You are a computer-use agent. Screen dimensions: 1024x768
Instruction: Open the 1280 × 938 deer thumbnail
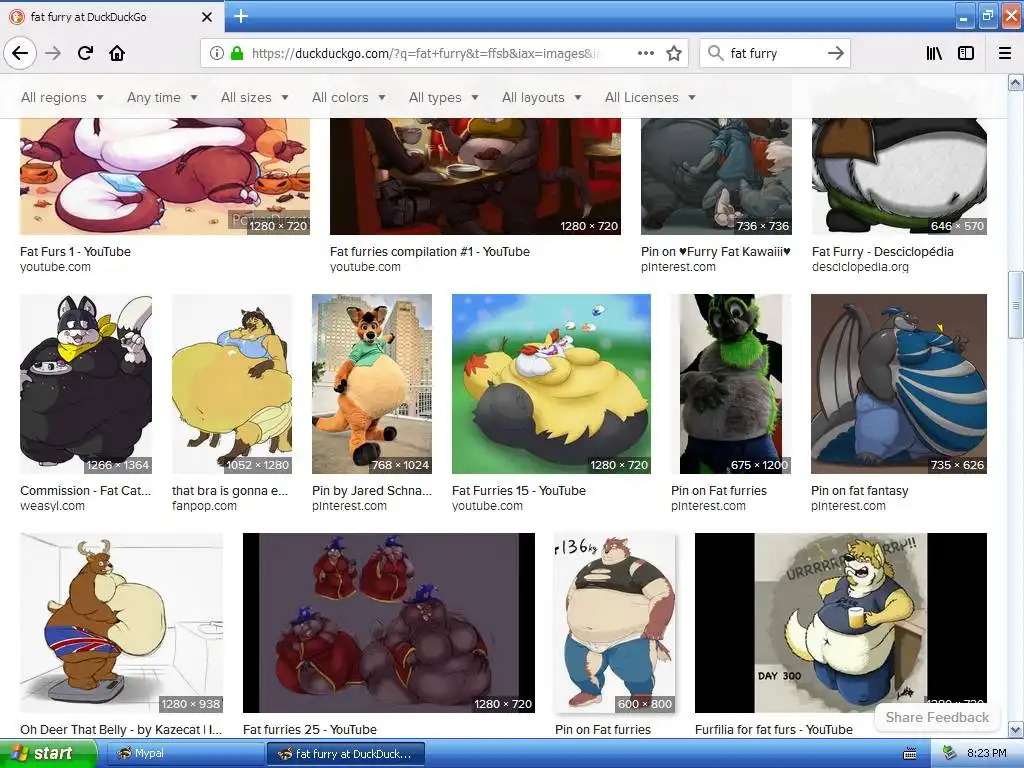pyautogui.click(x=121, y=623)
